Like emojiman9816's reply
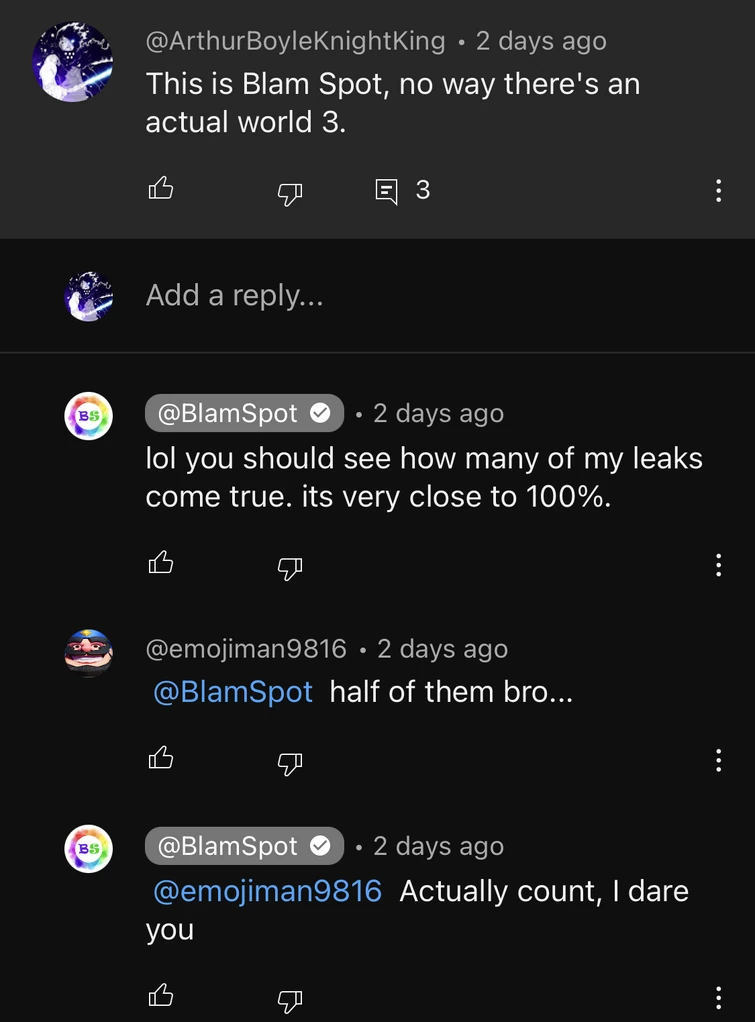Viewport: 755px width, 1022px height. [x=161, y=759]
